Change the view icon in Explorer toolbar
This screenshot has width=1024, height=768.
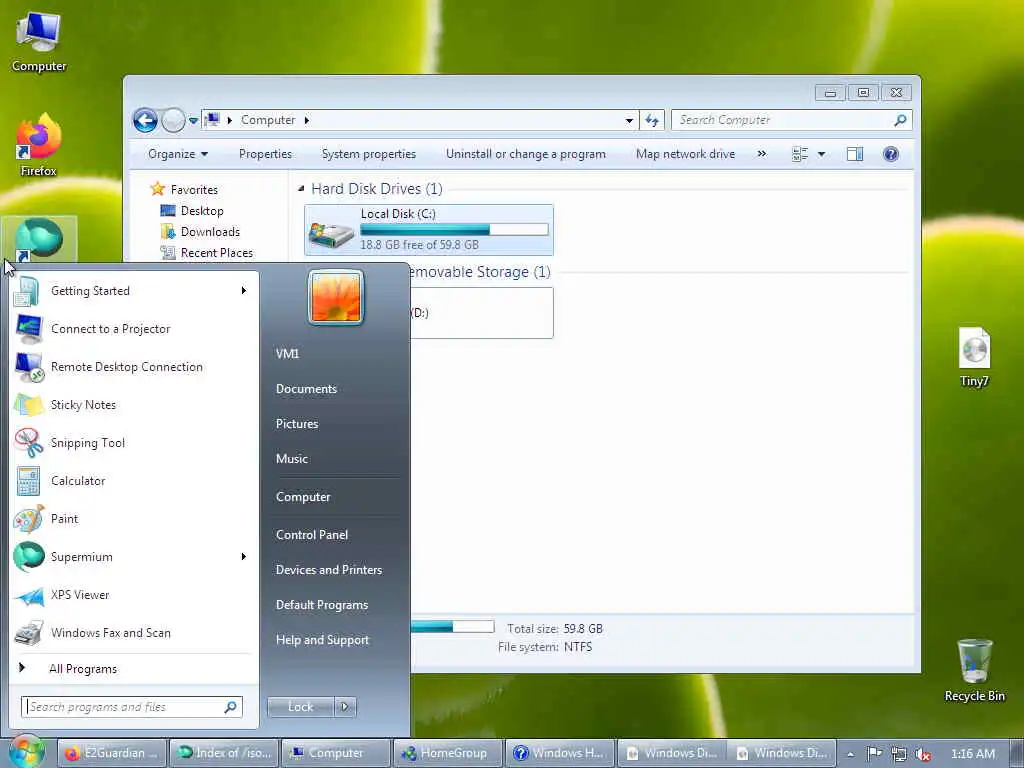800,154
